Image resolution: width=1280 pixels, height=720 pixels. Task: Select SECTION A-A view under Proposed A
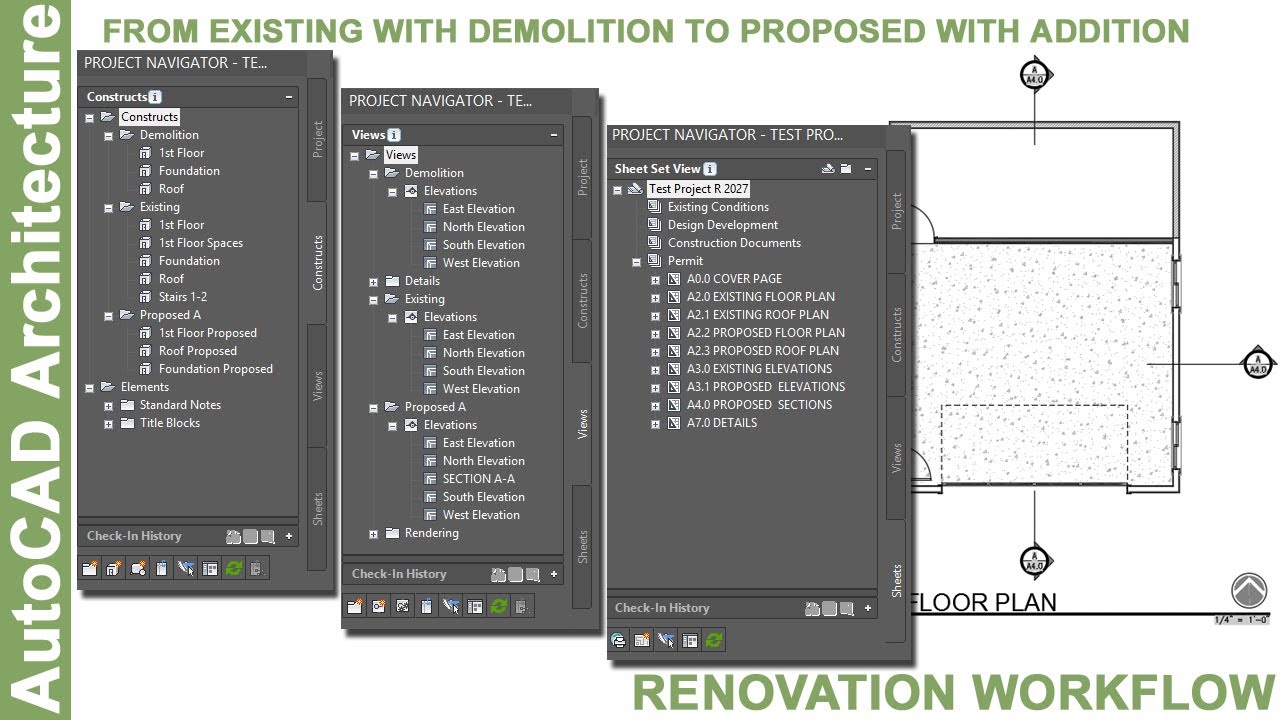(x=479, y=479)
